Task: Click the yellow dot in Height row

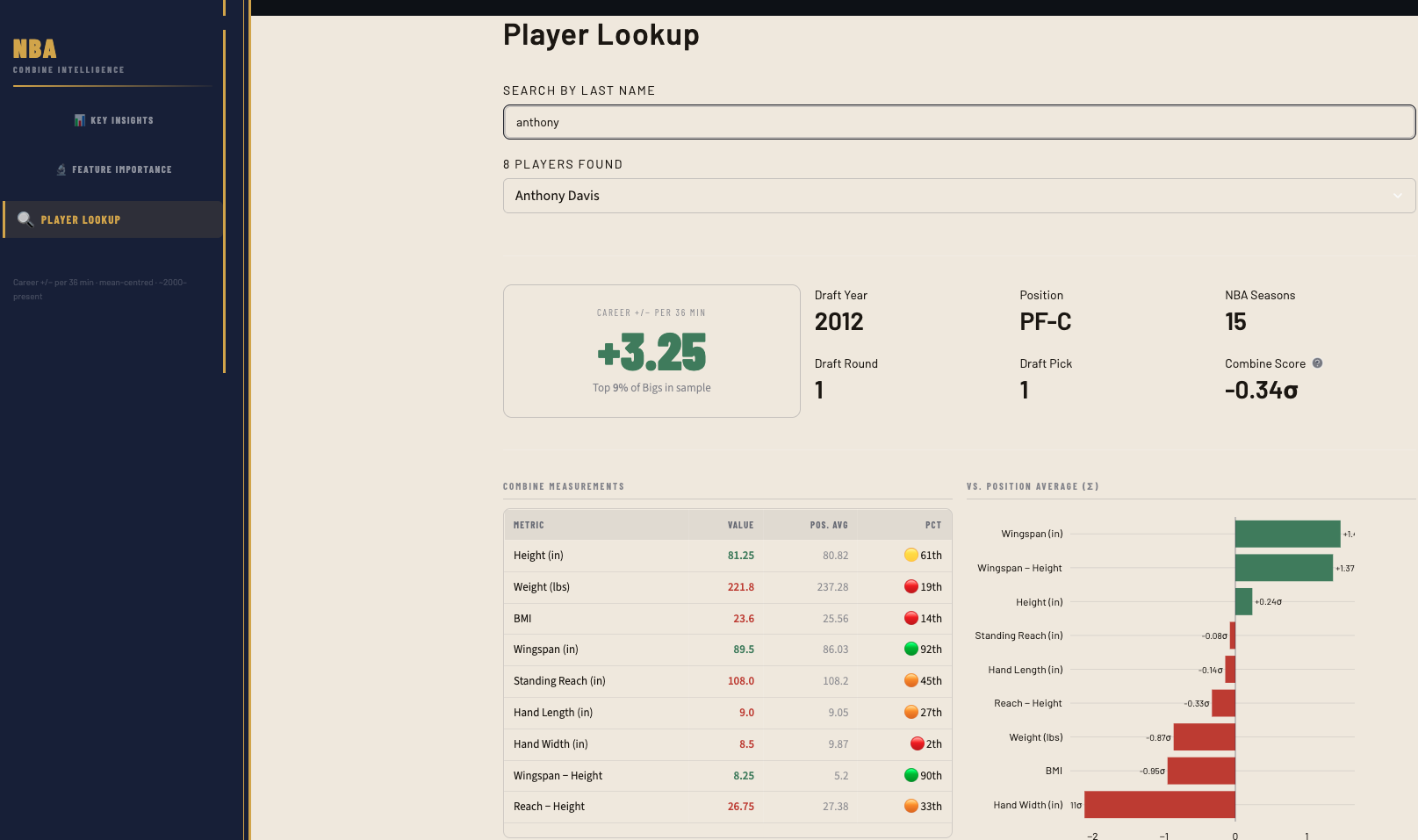Action: tap(911, 555)
